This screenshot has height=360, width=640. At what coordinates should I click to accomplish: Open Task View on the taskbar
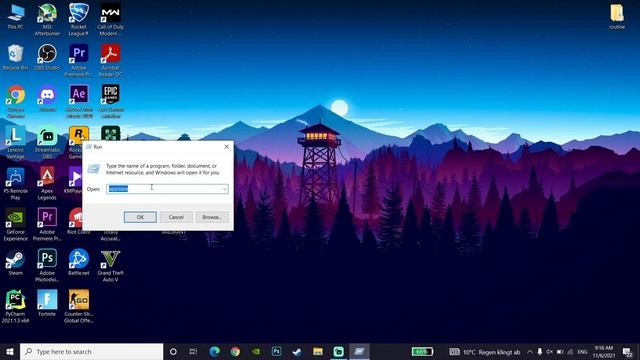tap(193, 351)
